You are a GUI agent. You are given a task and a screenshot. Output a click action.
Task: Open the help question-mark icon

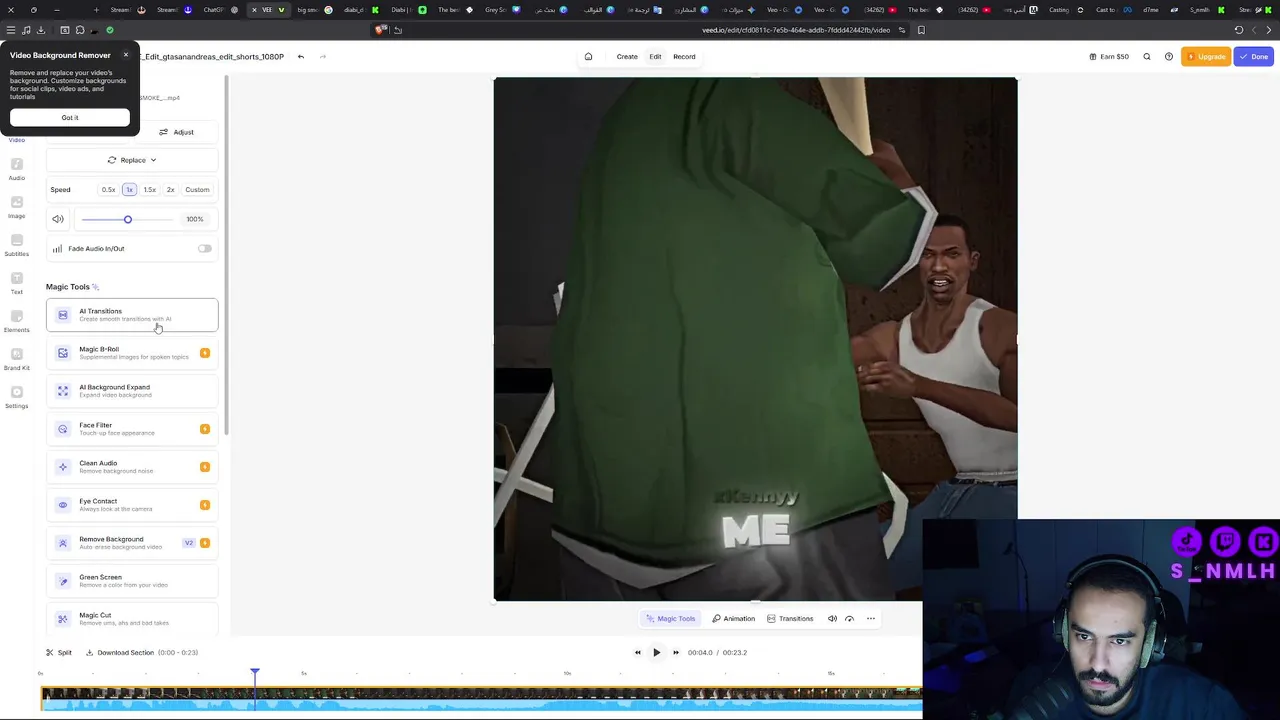(1168, 57)
